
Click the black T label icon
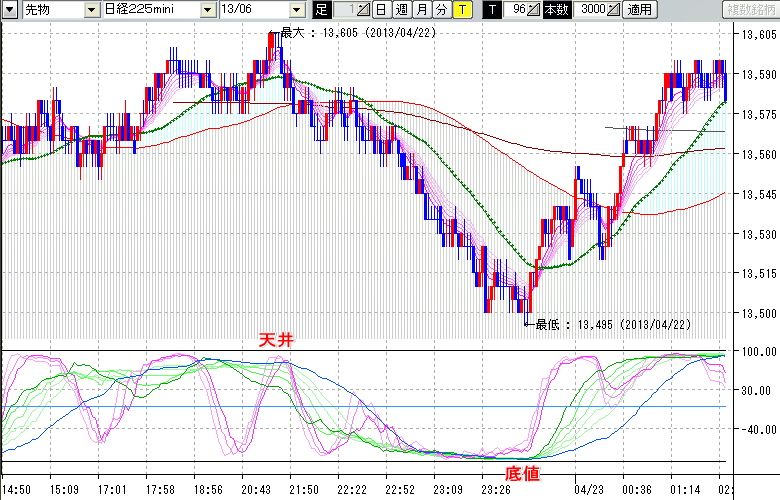tap(490, 9)
